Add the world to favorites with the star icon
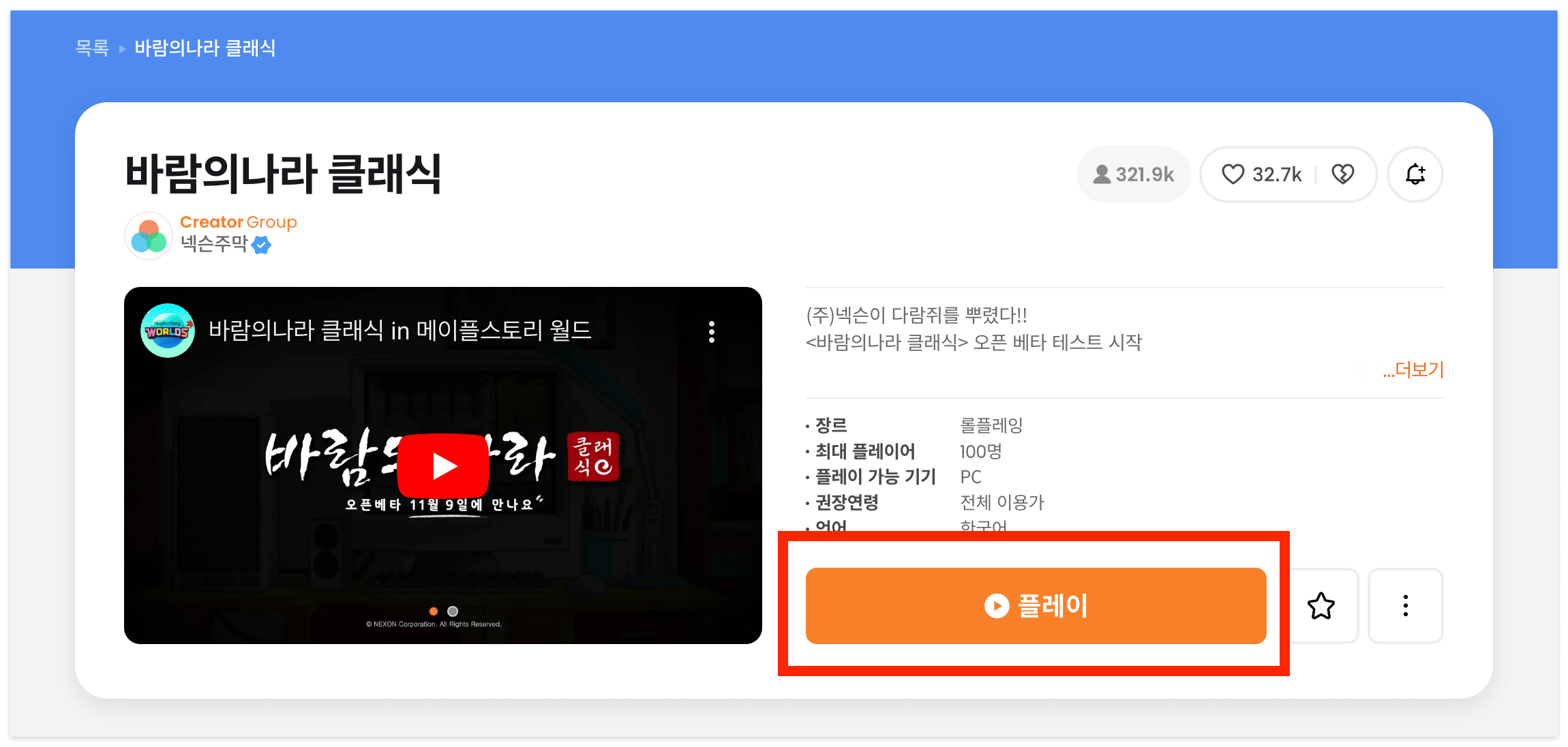 [x=1321, y=606]
